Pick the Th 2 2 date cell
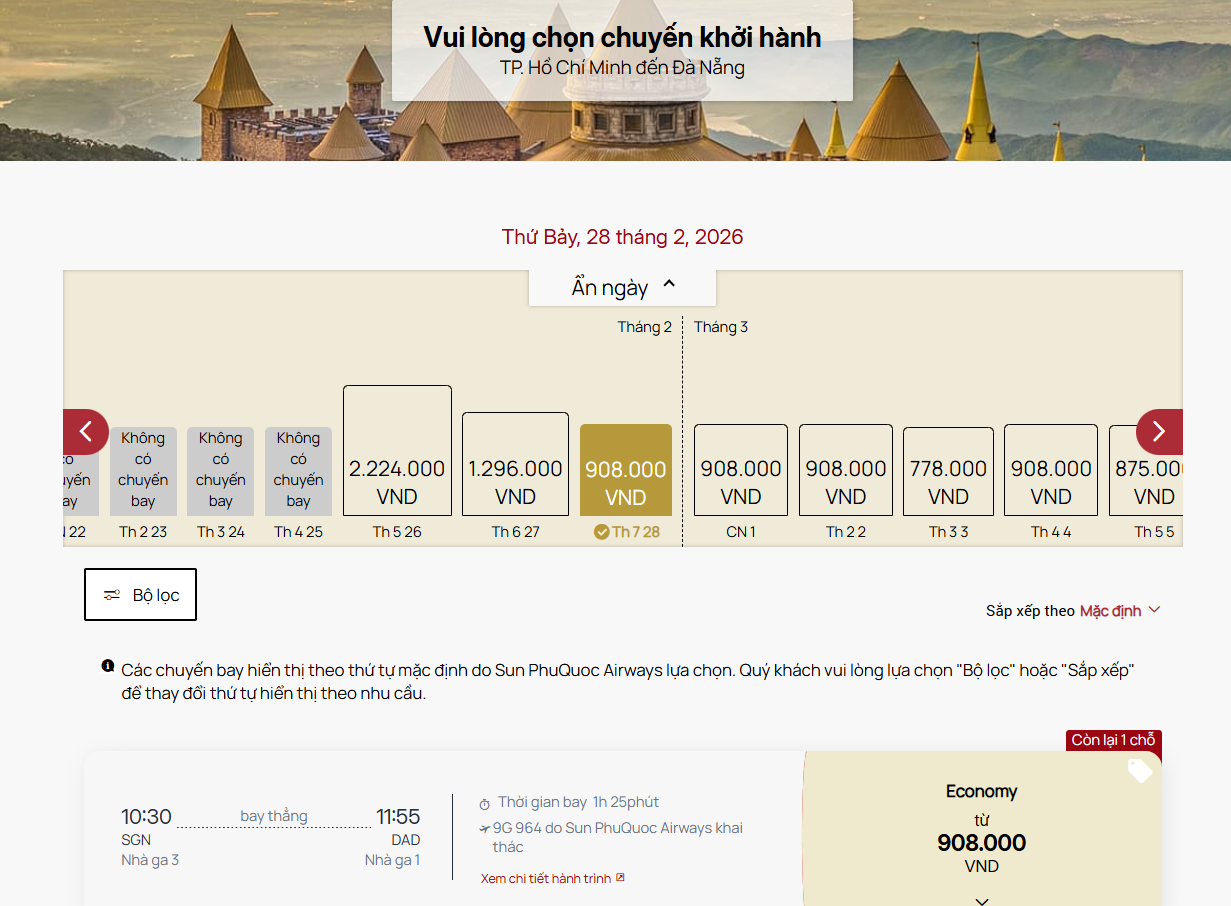 point(846,470)
